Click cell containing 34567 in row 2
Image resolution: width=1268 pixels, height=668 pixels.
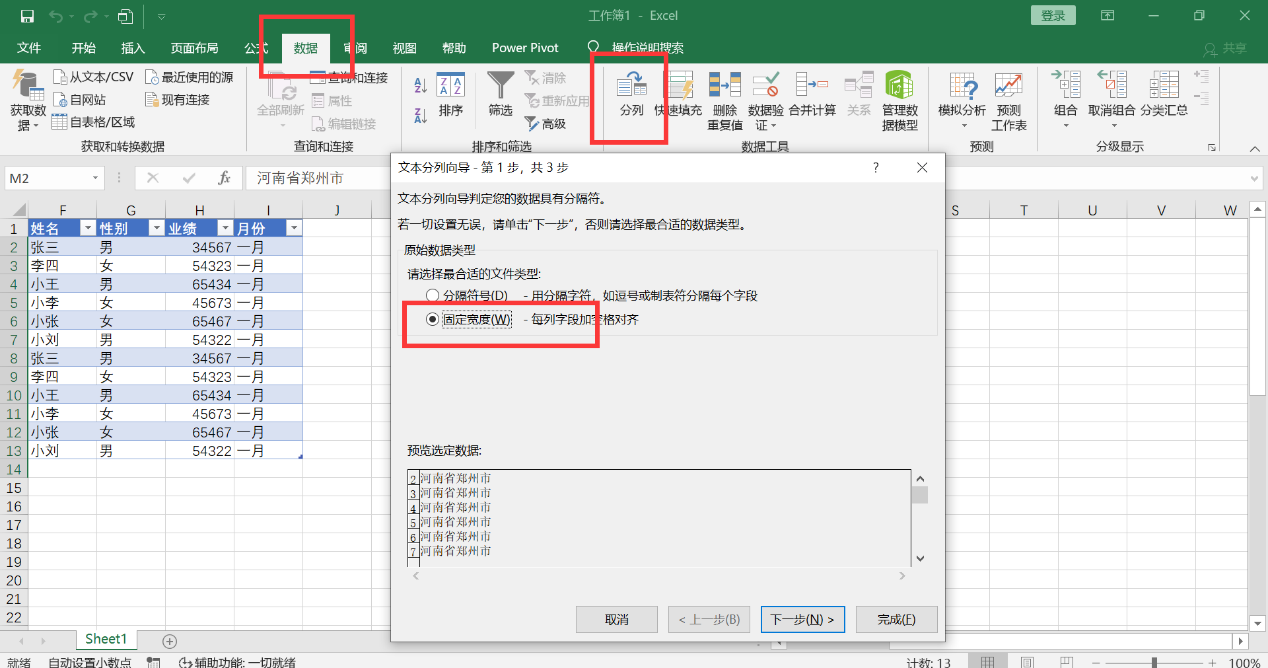pos(199,247)
